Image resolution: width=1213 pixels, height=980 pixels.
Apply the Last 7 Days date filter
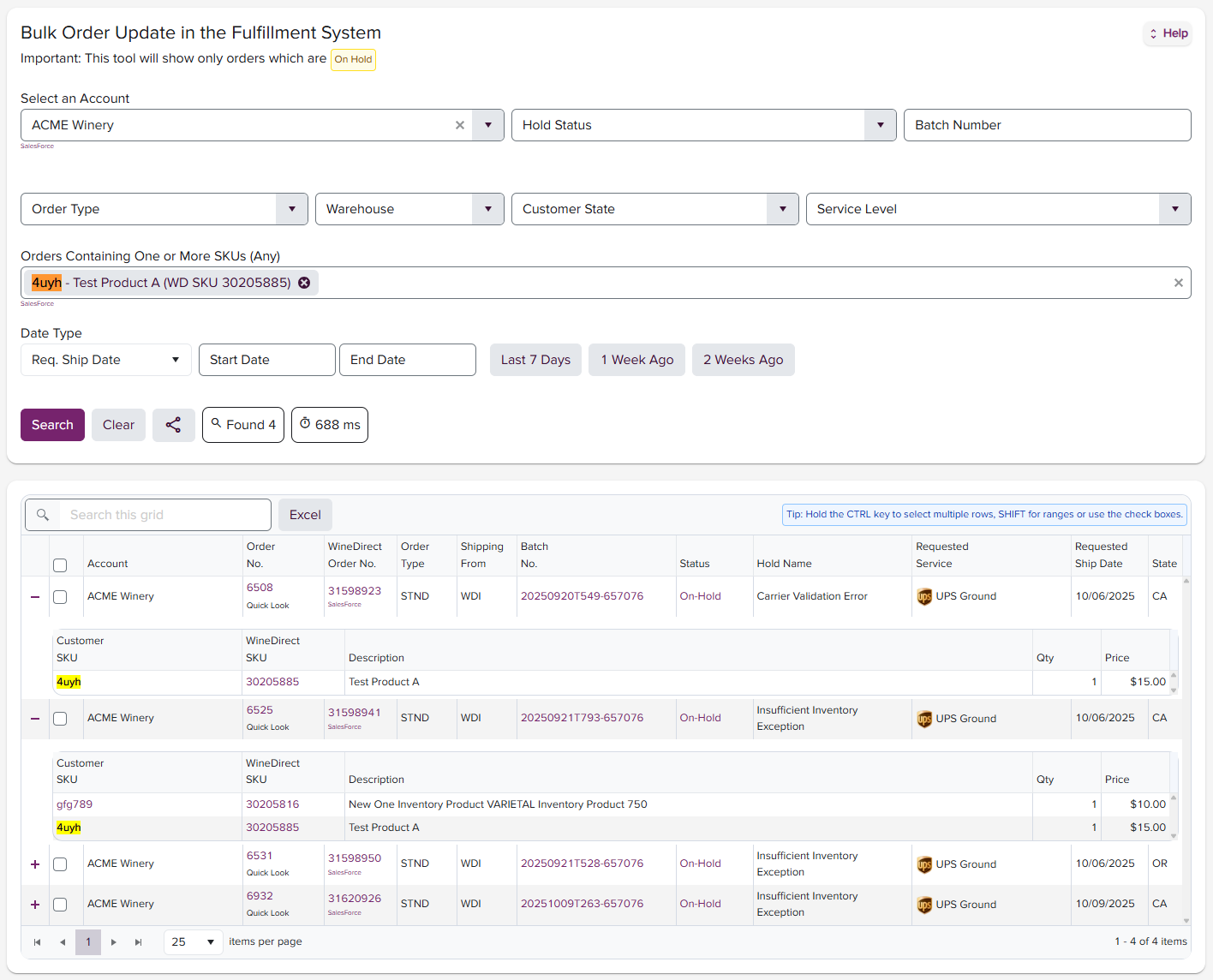coord(535,360)
